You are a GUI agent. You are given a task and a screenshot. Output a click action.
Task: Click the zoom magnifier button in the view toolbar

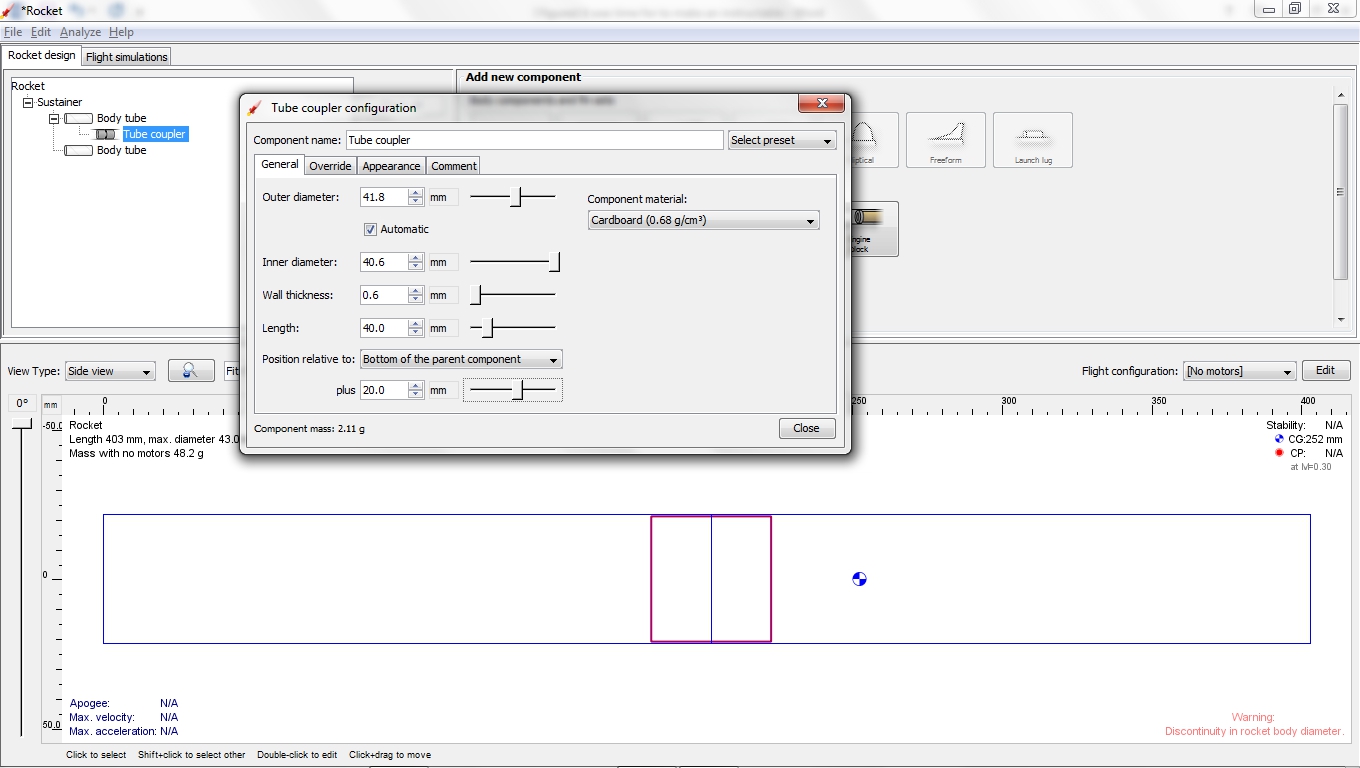pos(191,371)
